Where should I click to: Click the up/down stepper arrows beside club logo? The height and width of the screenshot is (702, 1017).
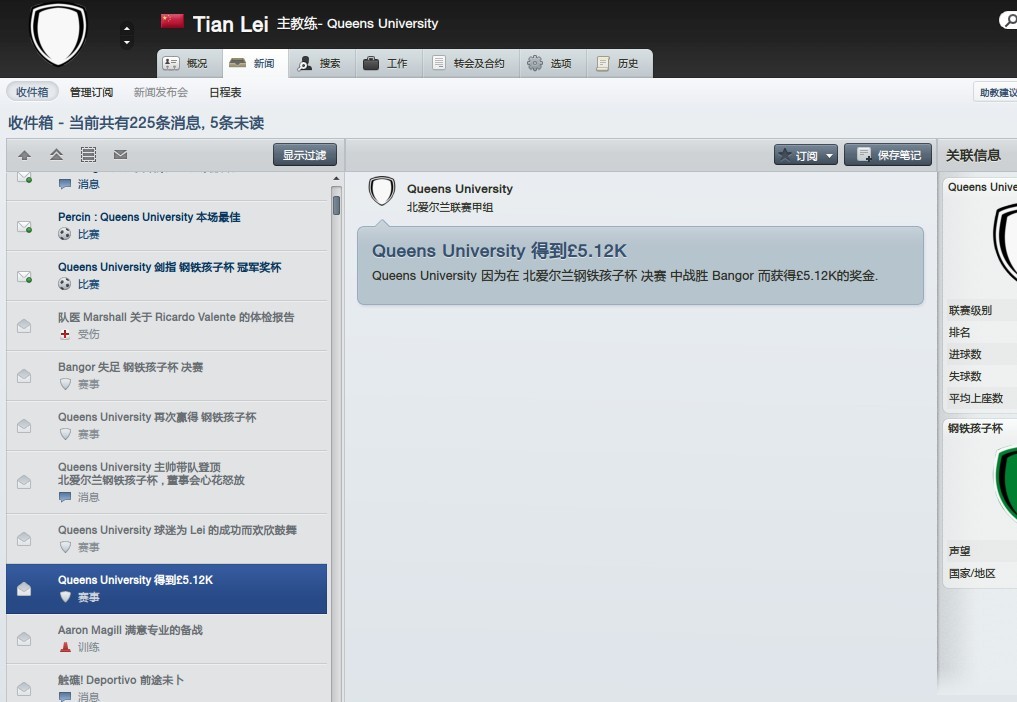[x=126, y=35]
